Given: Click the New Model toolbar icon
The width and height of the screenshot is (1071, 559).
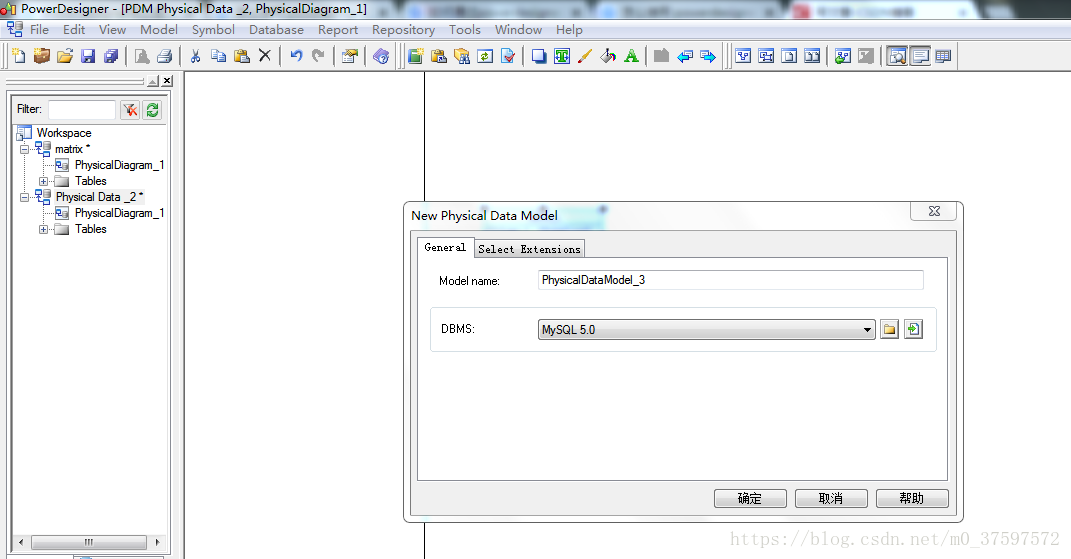Looking at the screenshot, I should (19, 56).
